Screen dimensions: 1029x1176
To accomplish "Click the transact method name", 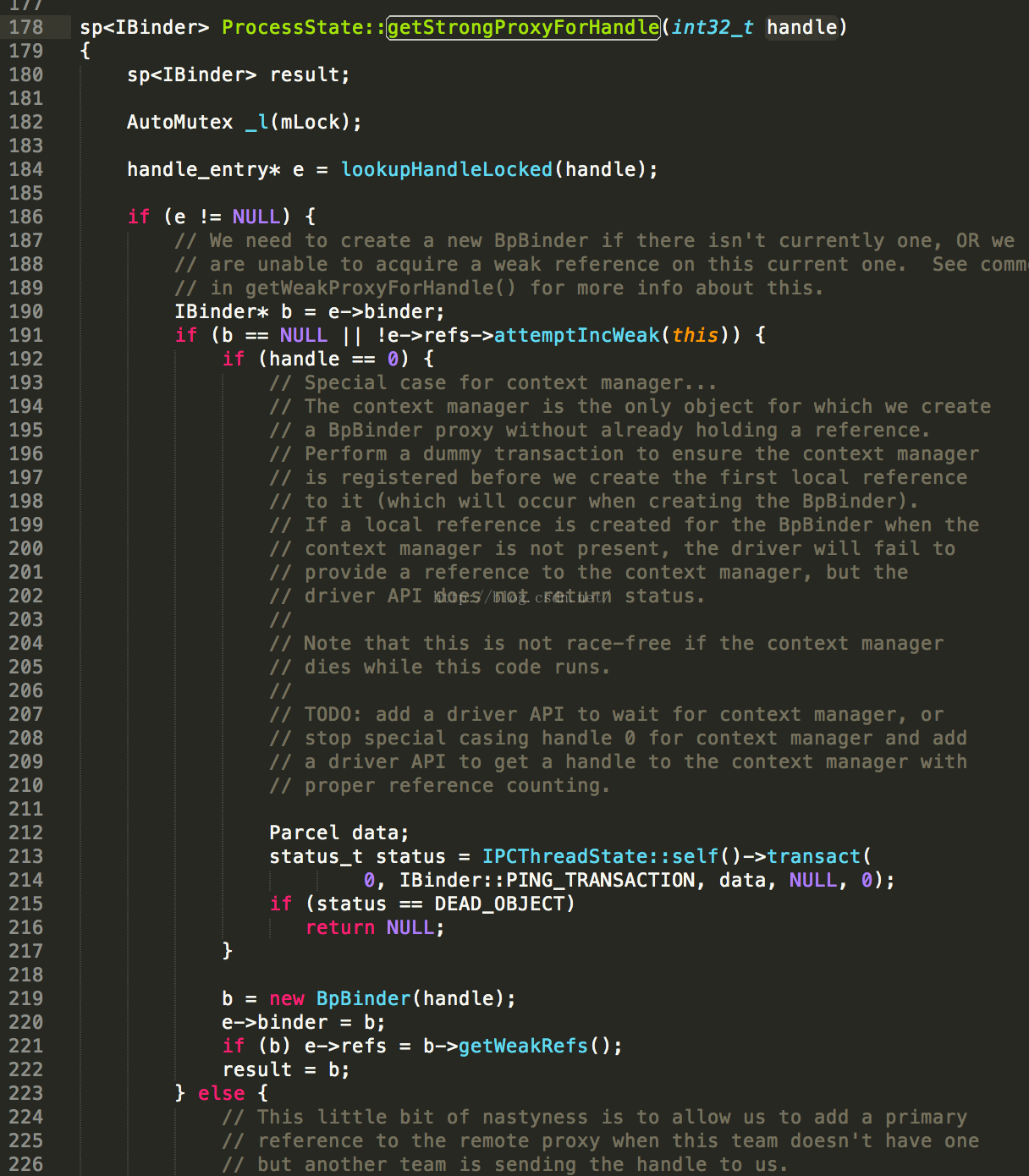I will click(813, 856).
